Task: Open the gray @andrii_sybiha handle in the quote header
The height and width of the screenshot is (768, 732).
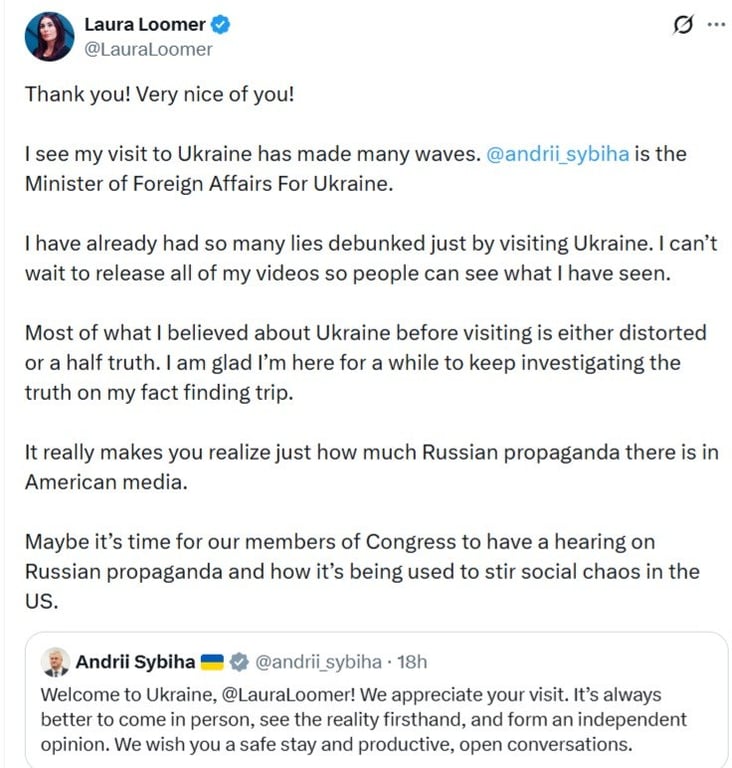Action: pyautogui.click(x=318, y=662)
